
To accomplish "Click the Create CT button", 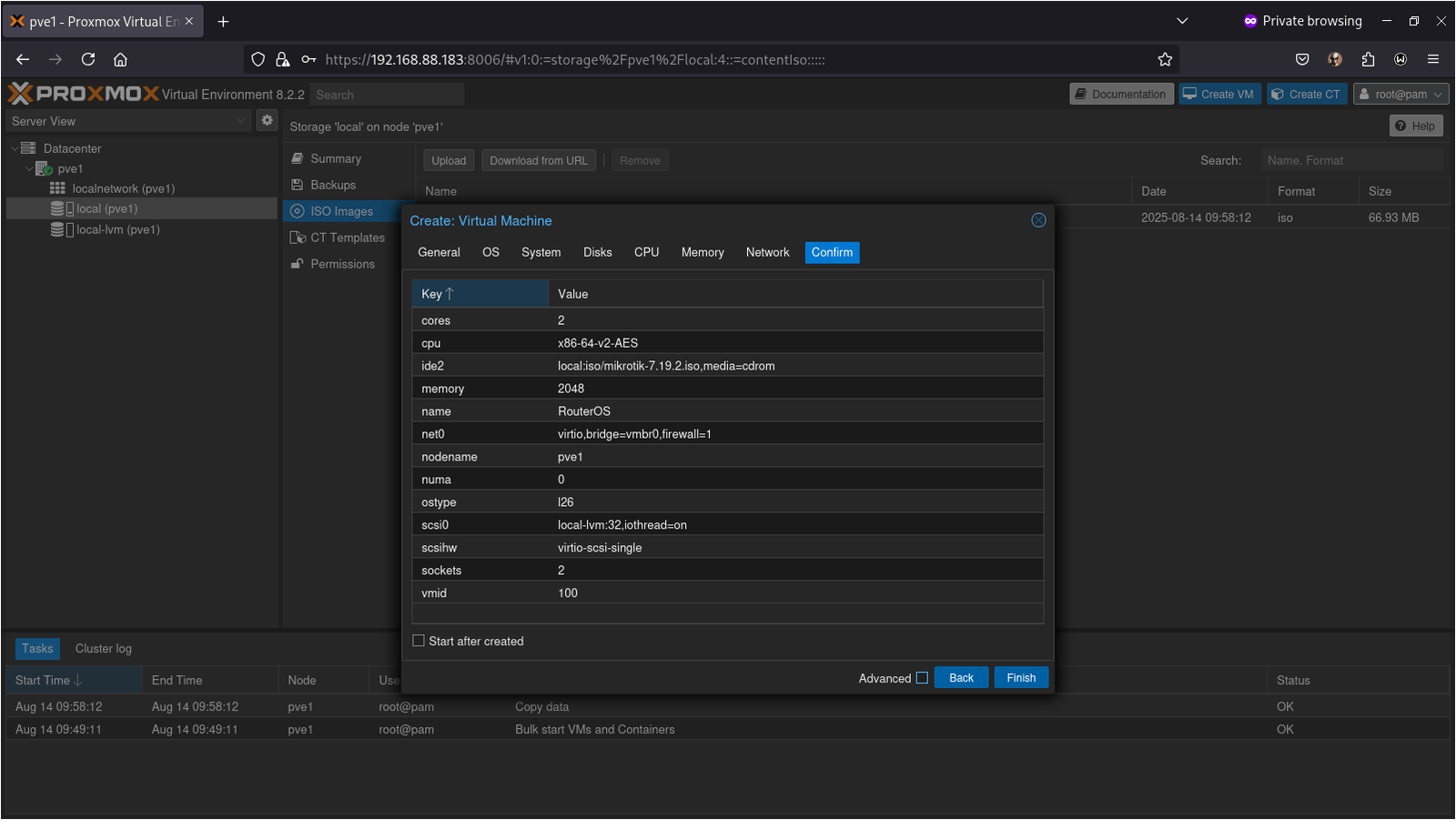I will [1307, 94].
